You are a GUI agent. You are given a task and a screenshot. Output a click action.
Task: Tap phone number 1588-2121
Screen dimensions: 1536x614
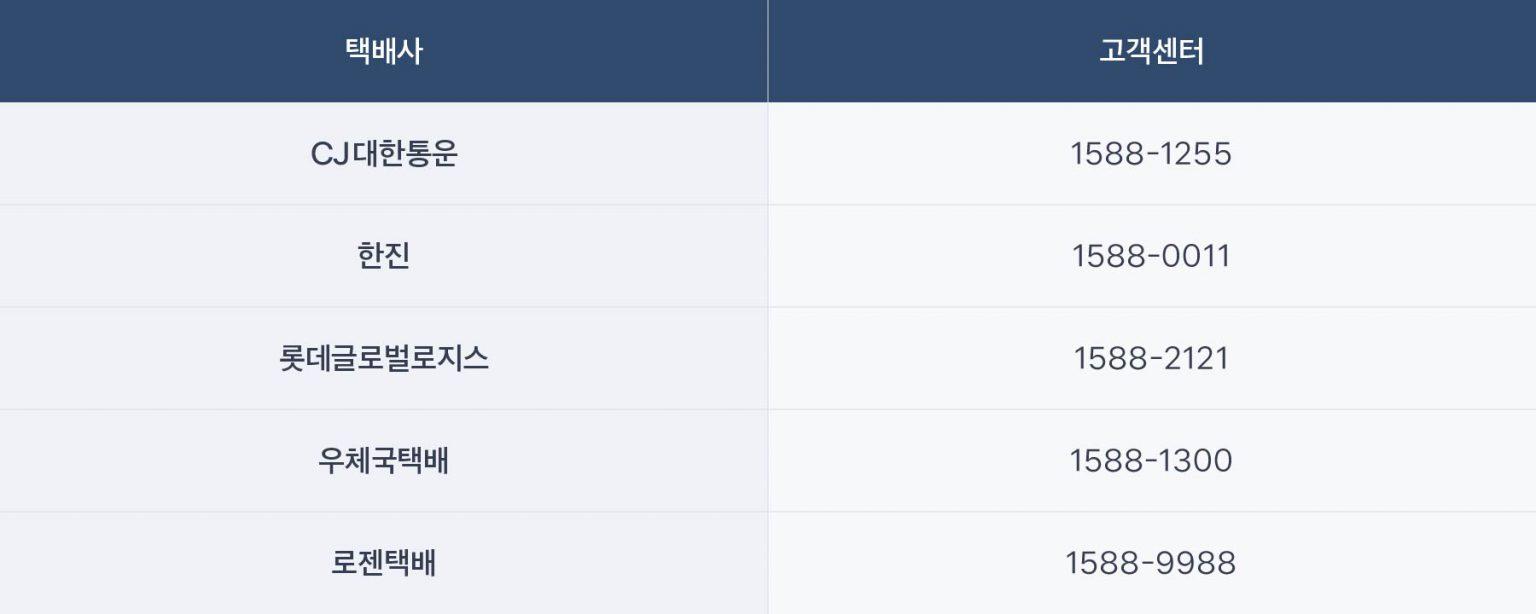click(1151, 359)
